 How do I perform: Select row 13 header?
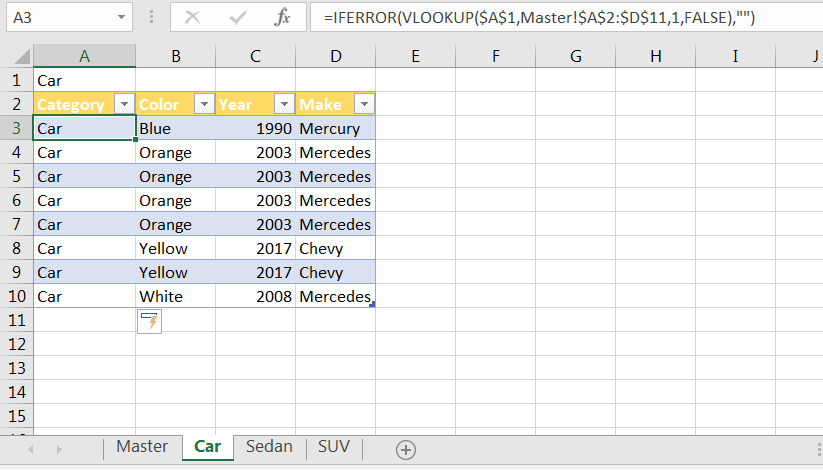17,368
